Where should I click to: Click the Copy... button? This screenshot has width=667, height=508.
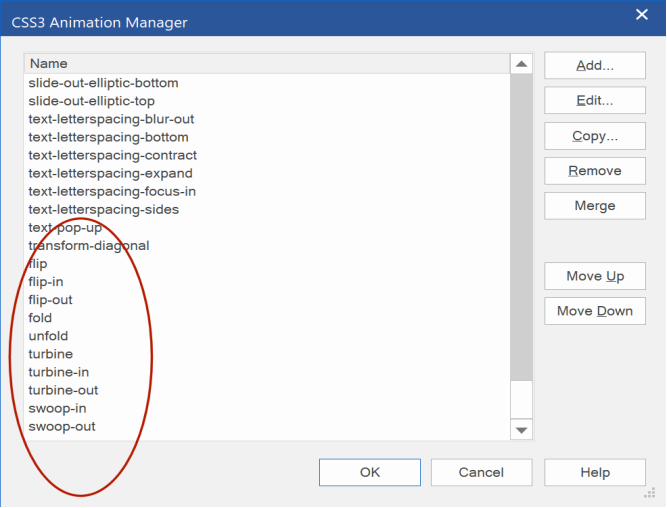pos(595,136)
